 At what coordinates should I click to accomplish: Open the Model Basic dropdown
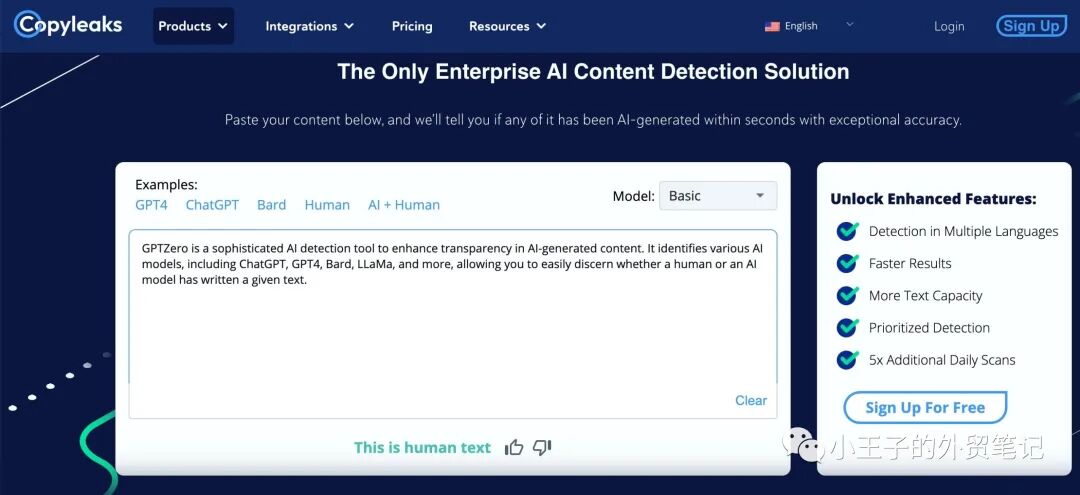click(718, 196)
